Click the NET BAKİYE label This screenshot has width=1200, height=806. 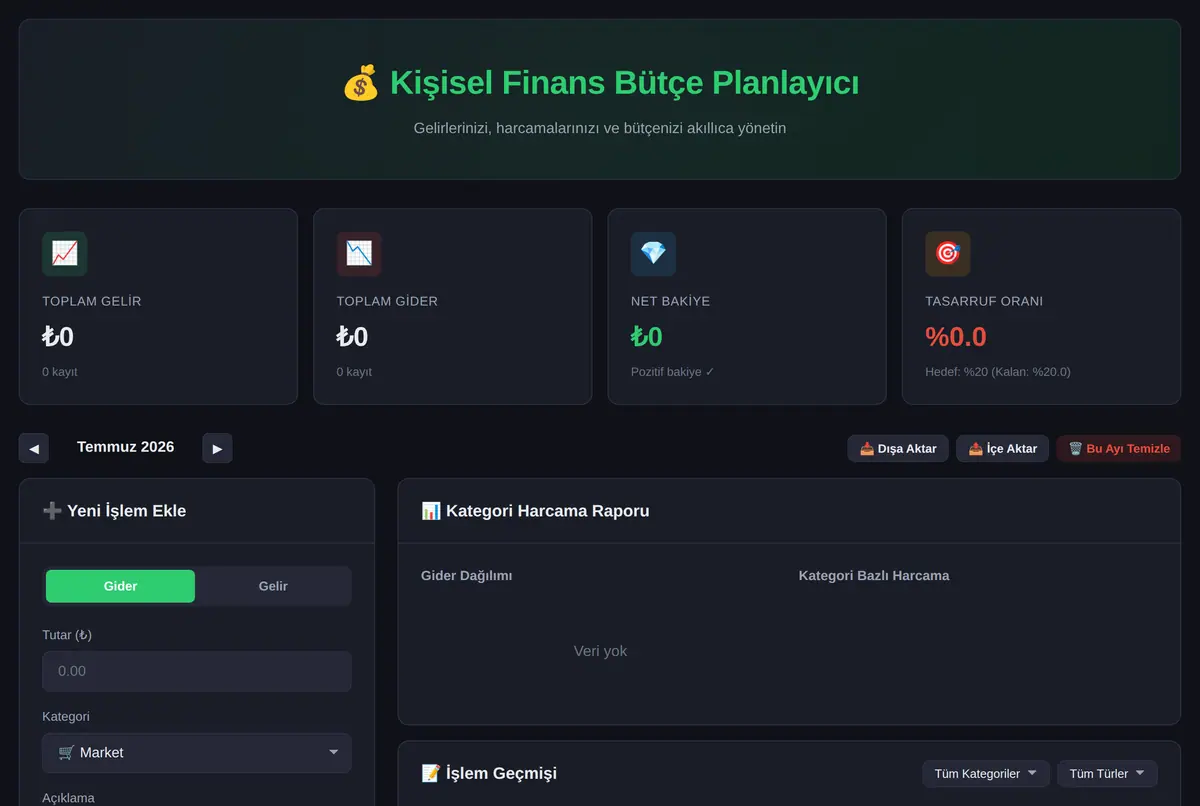click(671, 301)
